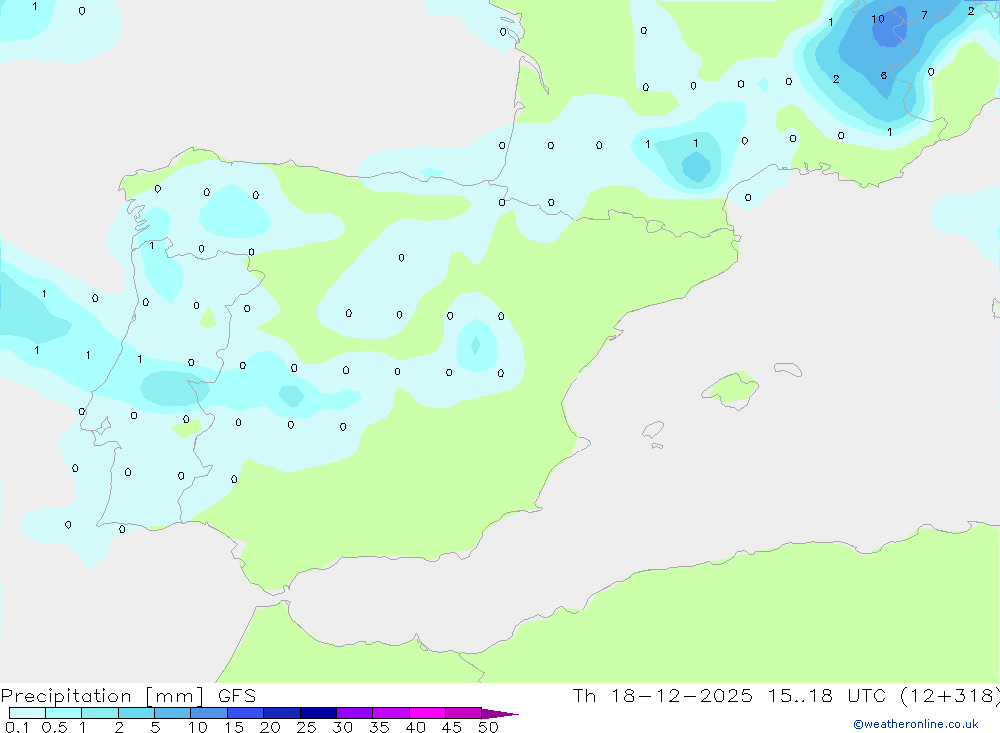Click the 'Th 18-12-2025 15..18 UTC' timestamp
Screen dimensions: 1000x733
coord(732,696)
